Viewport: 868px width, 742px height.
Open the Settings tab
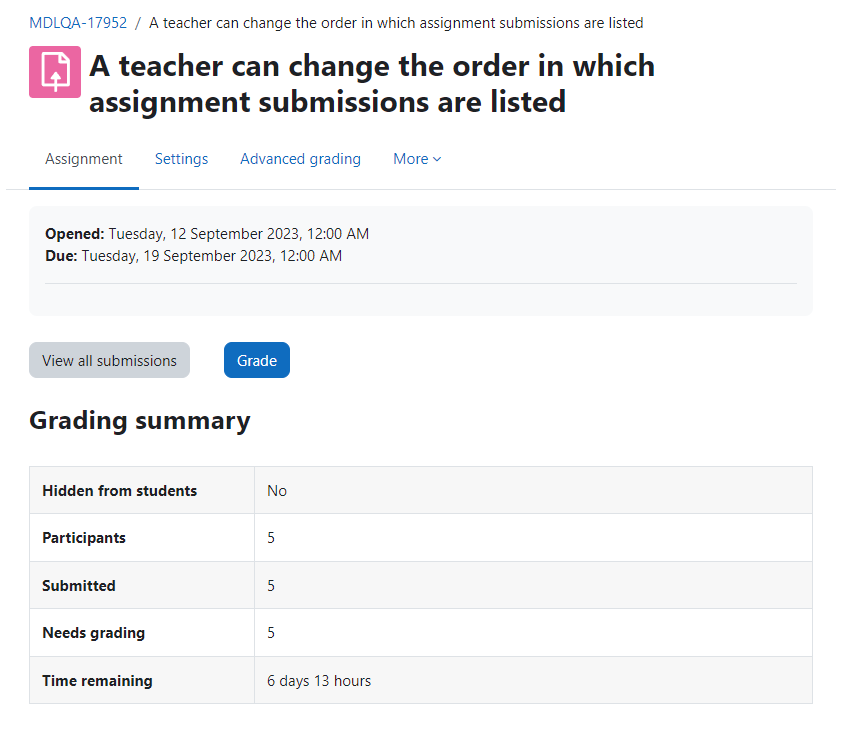coord(181,159)
